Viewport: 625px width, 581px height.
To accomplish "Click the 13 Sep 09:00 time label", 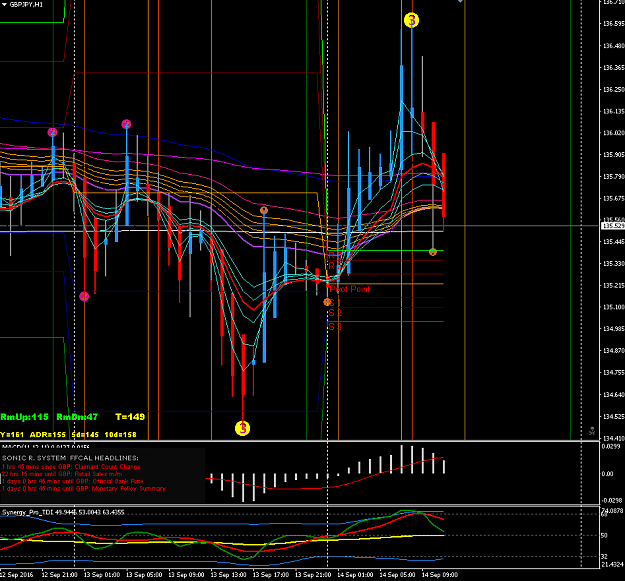I will tap(186, 575).
